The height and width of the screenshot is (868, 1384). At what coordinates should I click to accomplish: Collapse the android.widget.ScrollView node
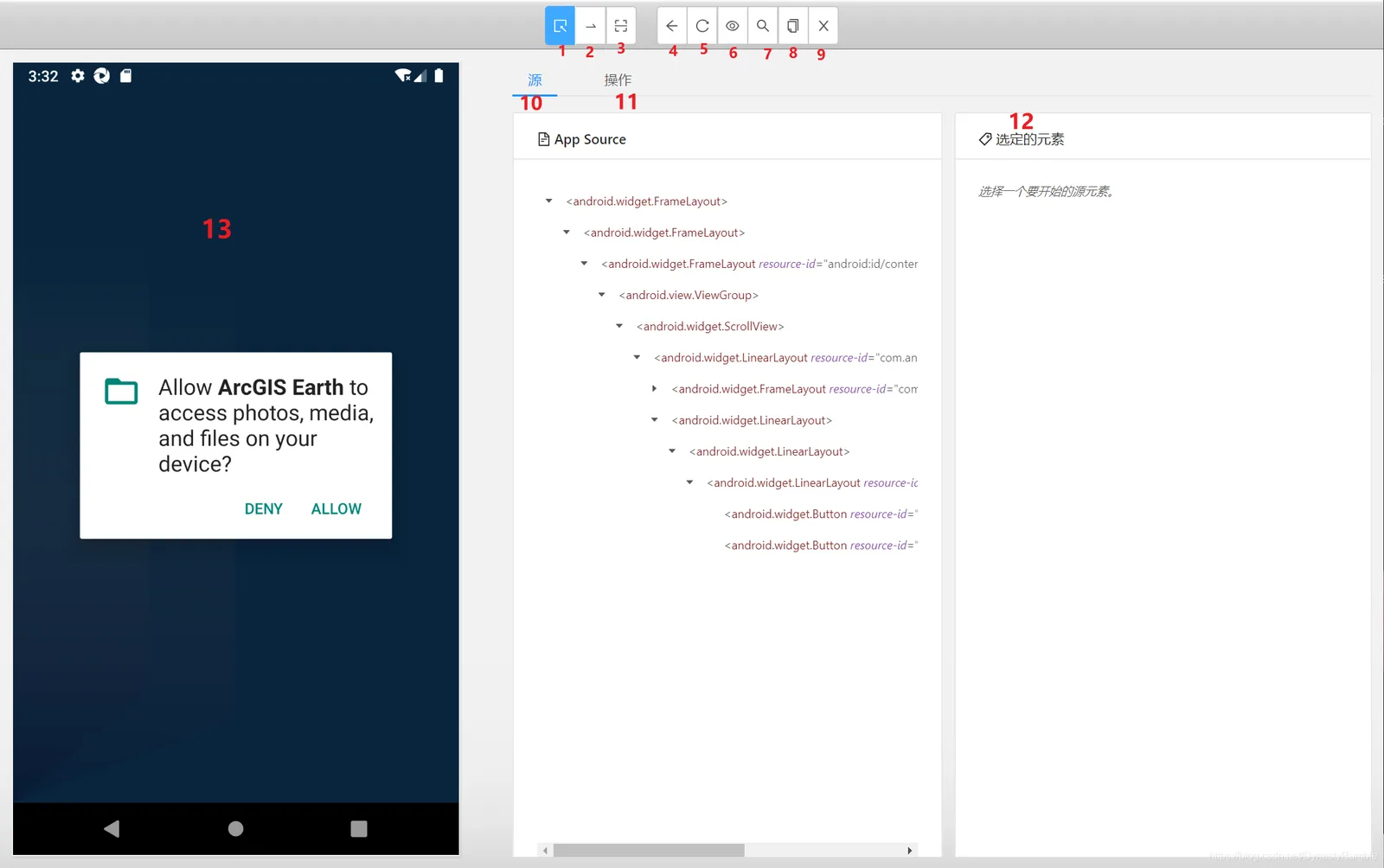tap(619, 327)
